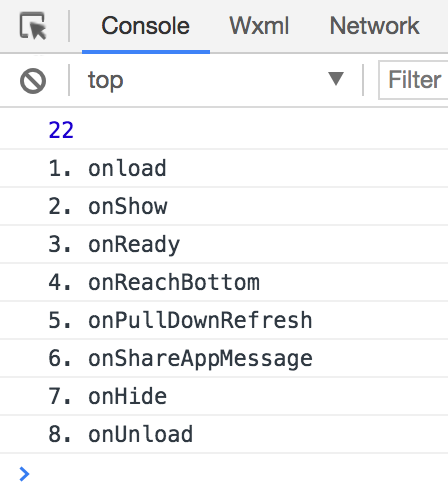Activate the inspect element picker icon

tap(33, 26)
